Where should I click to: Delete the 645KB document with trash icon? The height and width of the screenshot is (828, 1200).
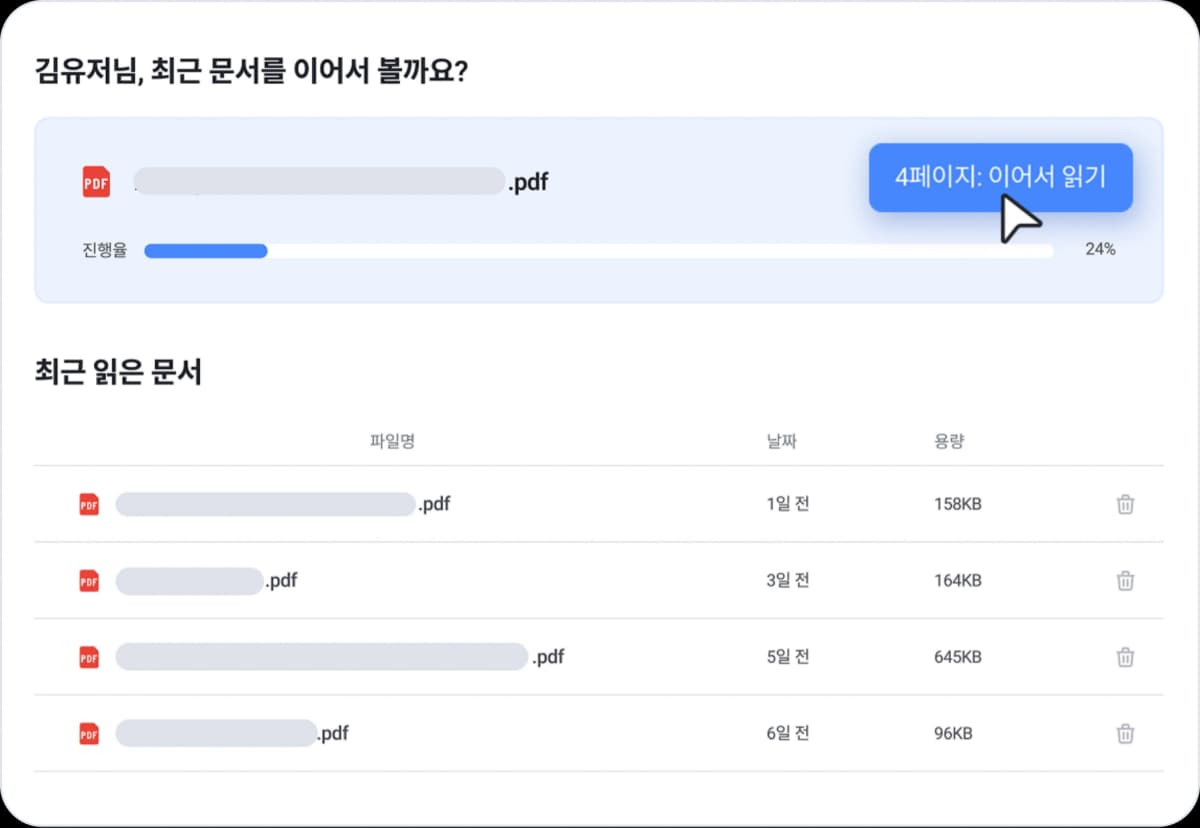(x=1125, y=657)
